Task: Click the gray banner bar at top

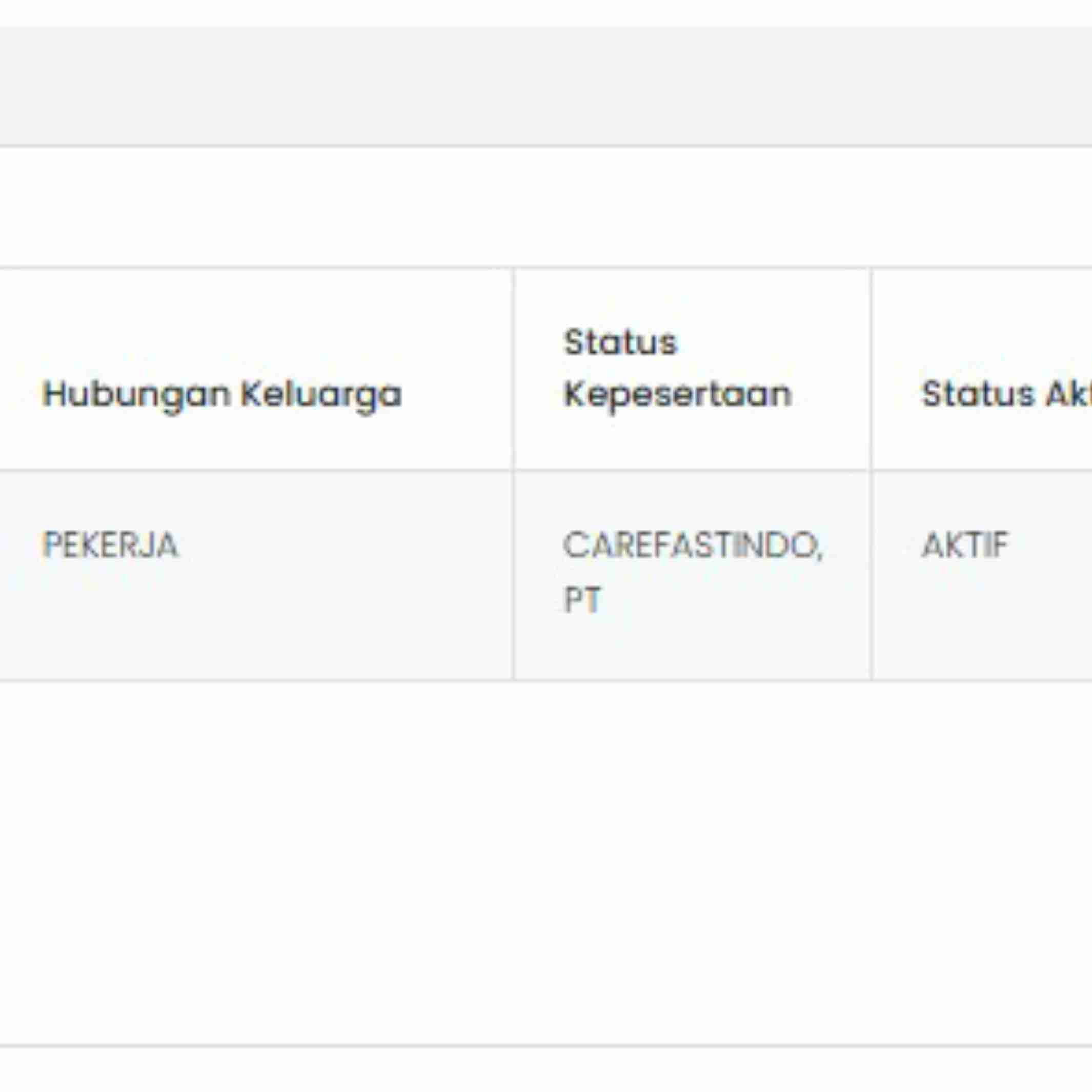Action: tap(546, 86)
